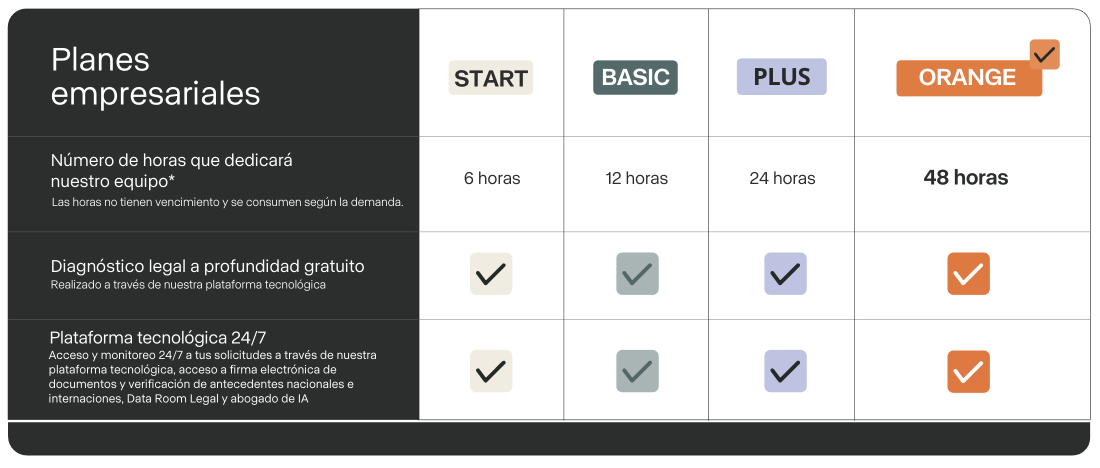Choose the PLUS plan badge
Screen dimensions: 1100x468
(782, 77)
